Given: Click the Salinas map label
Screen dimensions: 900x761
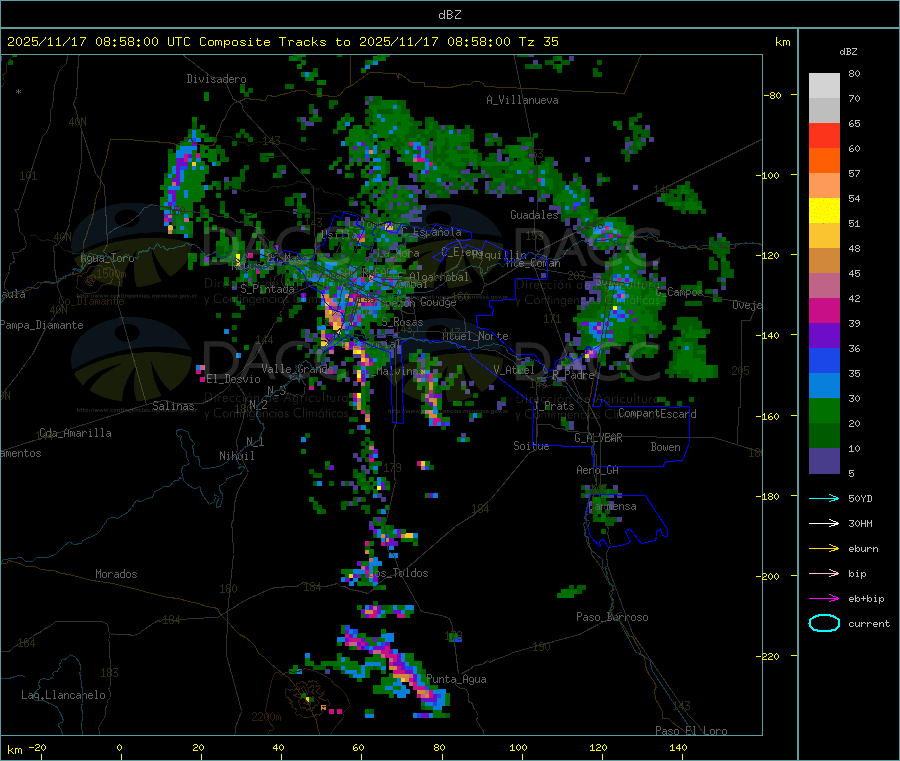Looking at the screenshot, I should pos(173,406).
